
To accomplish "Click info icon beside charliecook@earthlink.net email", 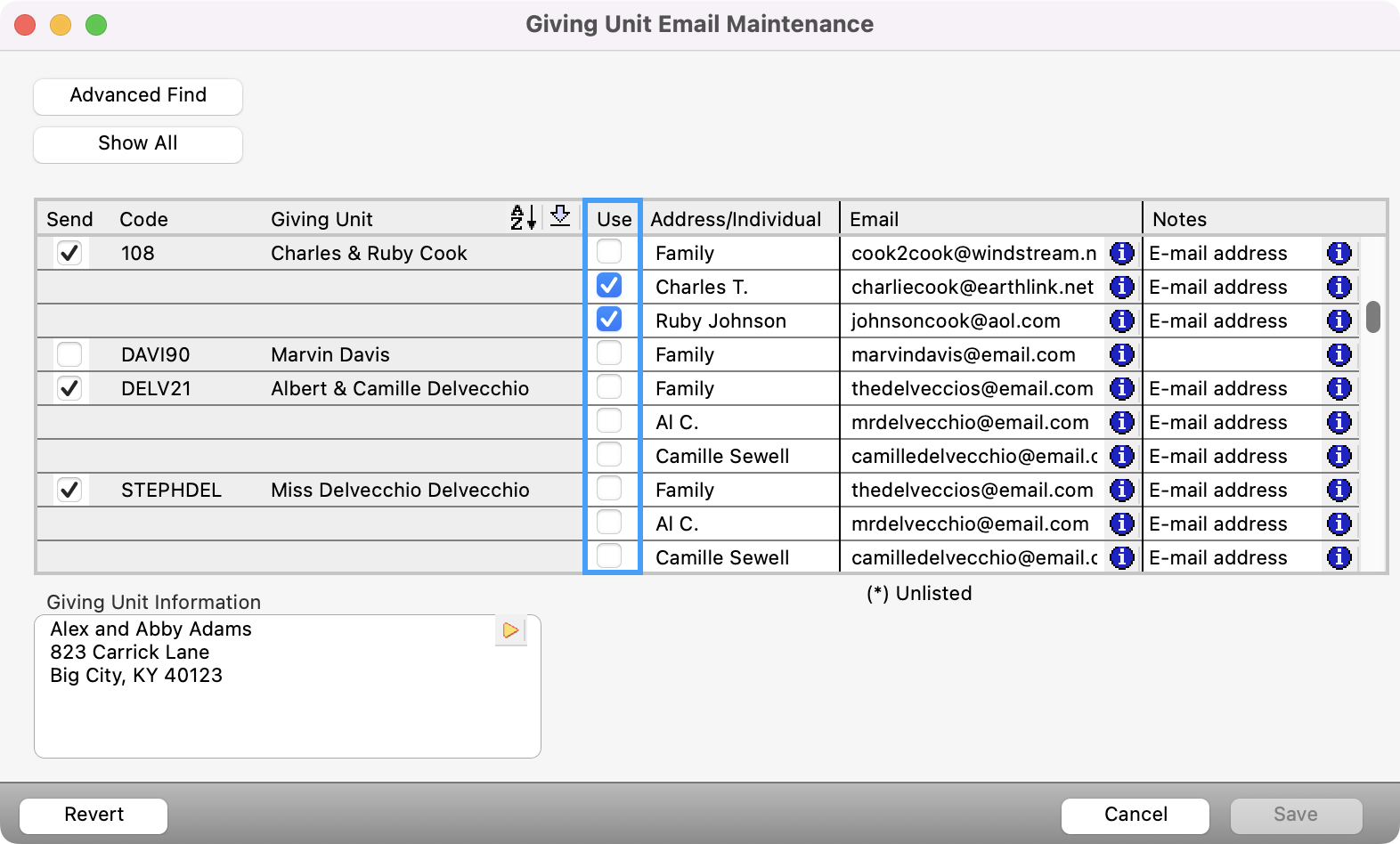I will pos(1121,288).
